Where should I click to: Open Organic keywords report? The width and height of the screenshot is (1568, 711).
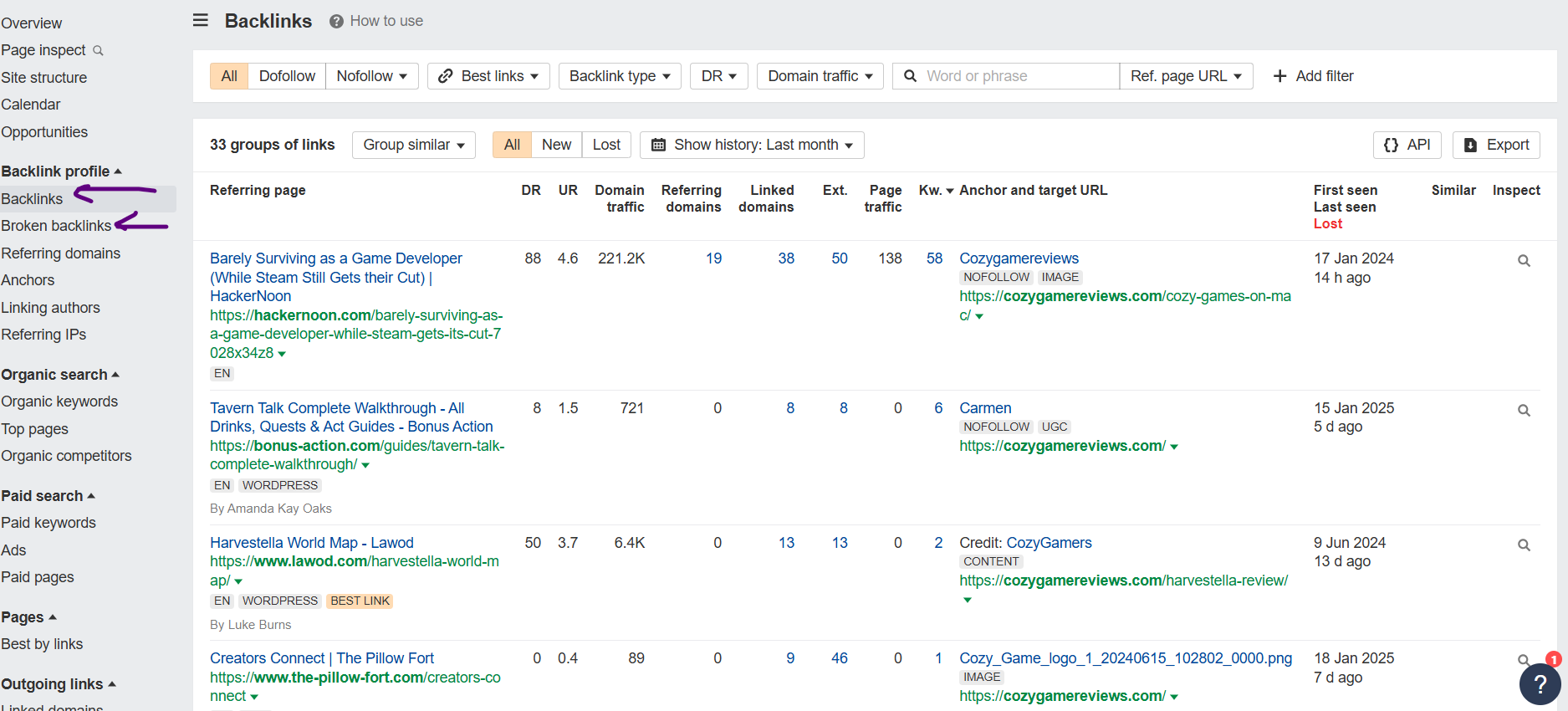pos(59,402)
